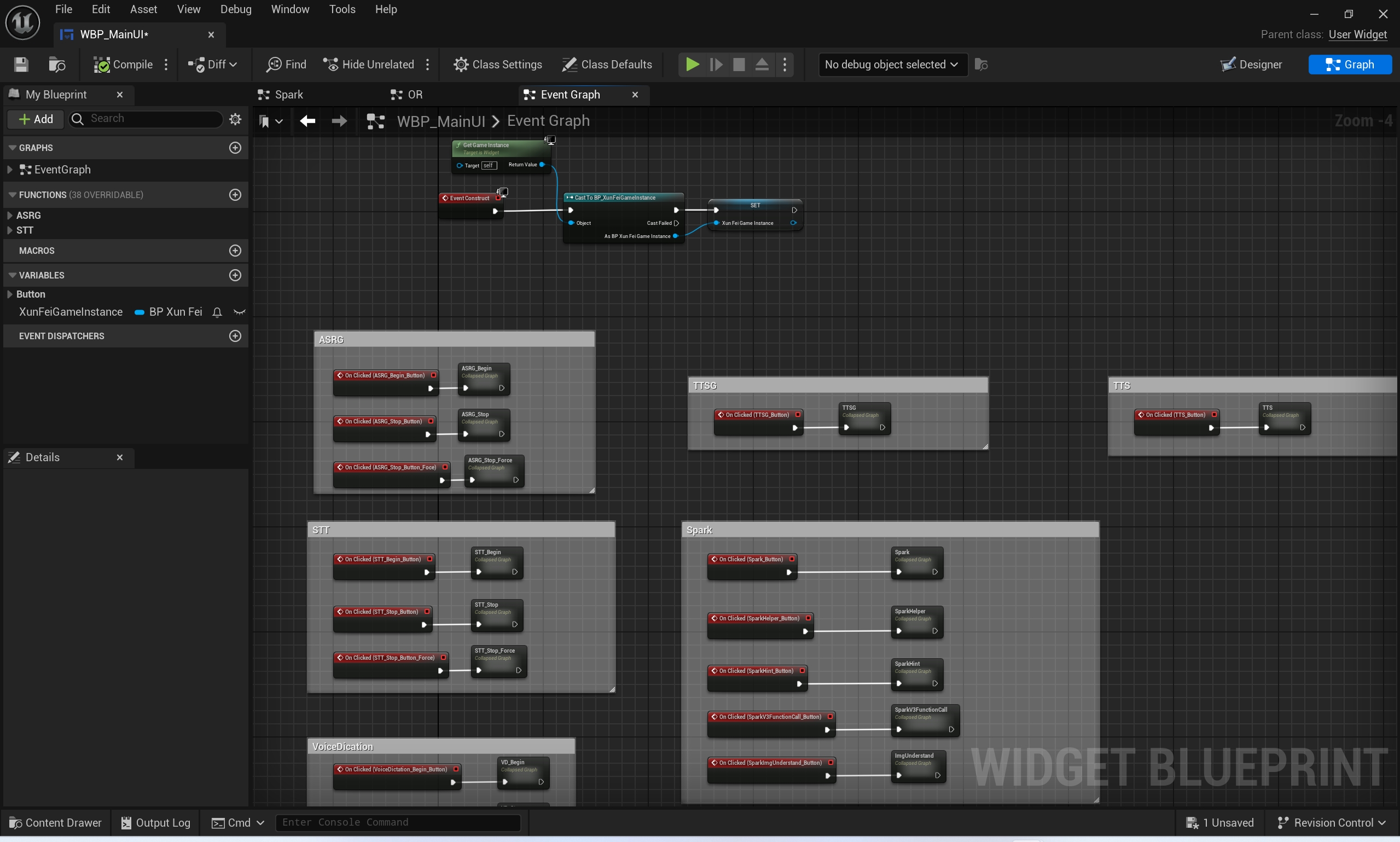Navigate forward in graph history

pos(339,121)
